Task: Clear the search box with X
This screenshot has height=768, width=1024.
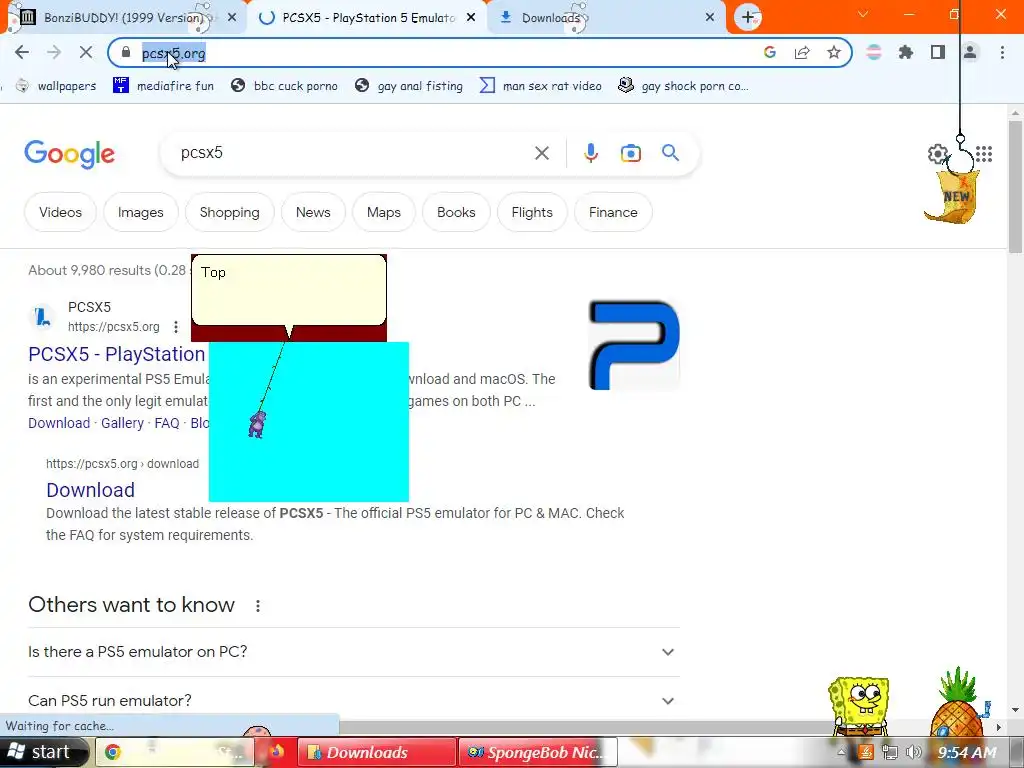Action: (x=542, y=153)
